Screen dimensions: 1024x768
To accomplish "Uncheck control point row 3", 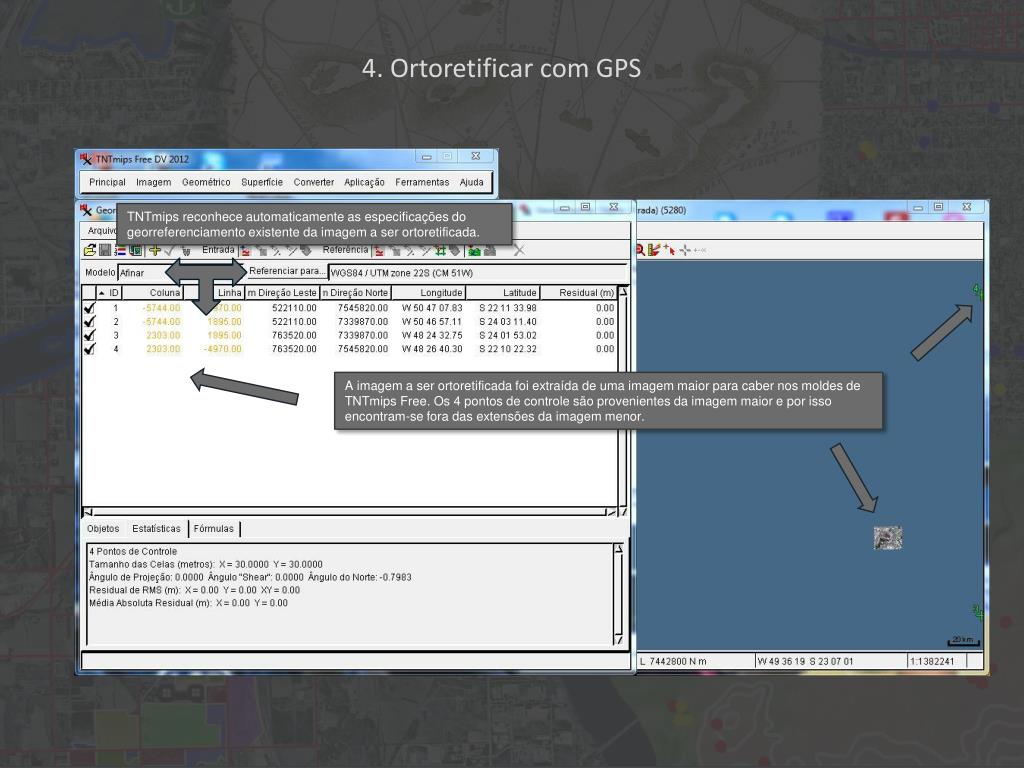I will (89, 335).
